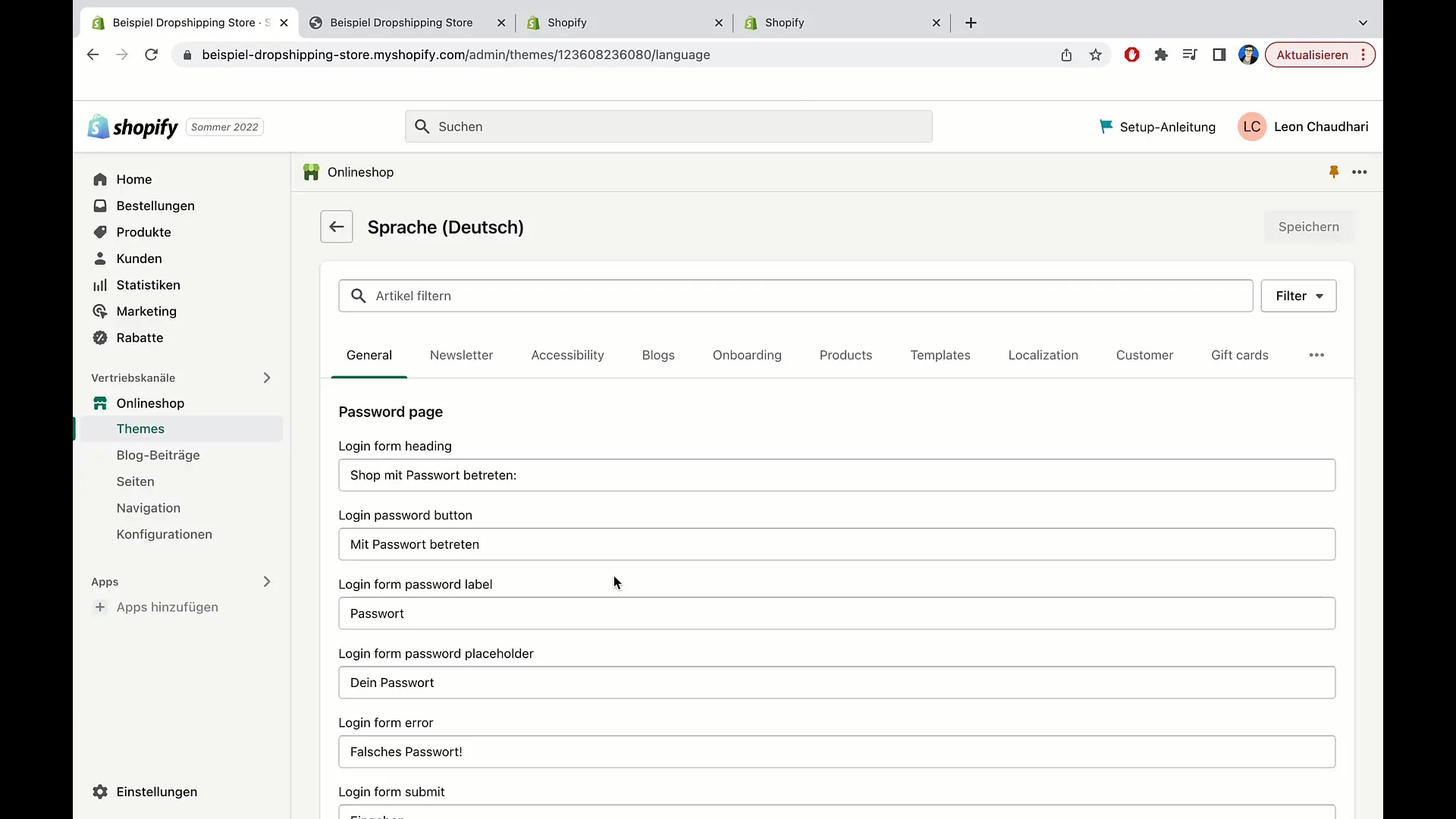Switch to the Accessibility tab
The height and width of the screenshot is (819, 1456).
(x=567, y=355)
